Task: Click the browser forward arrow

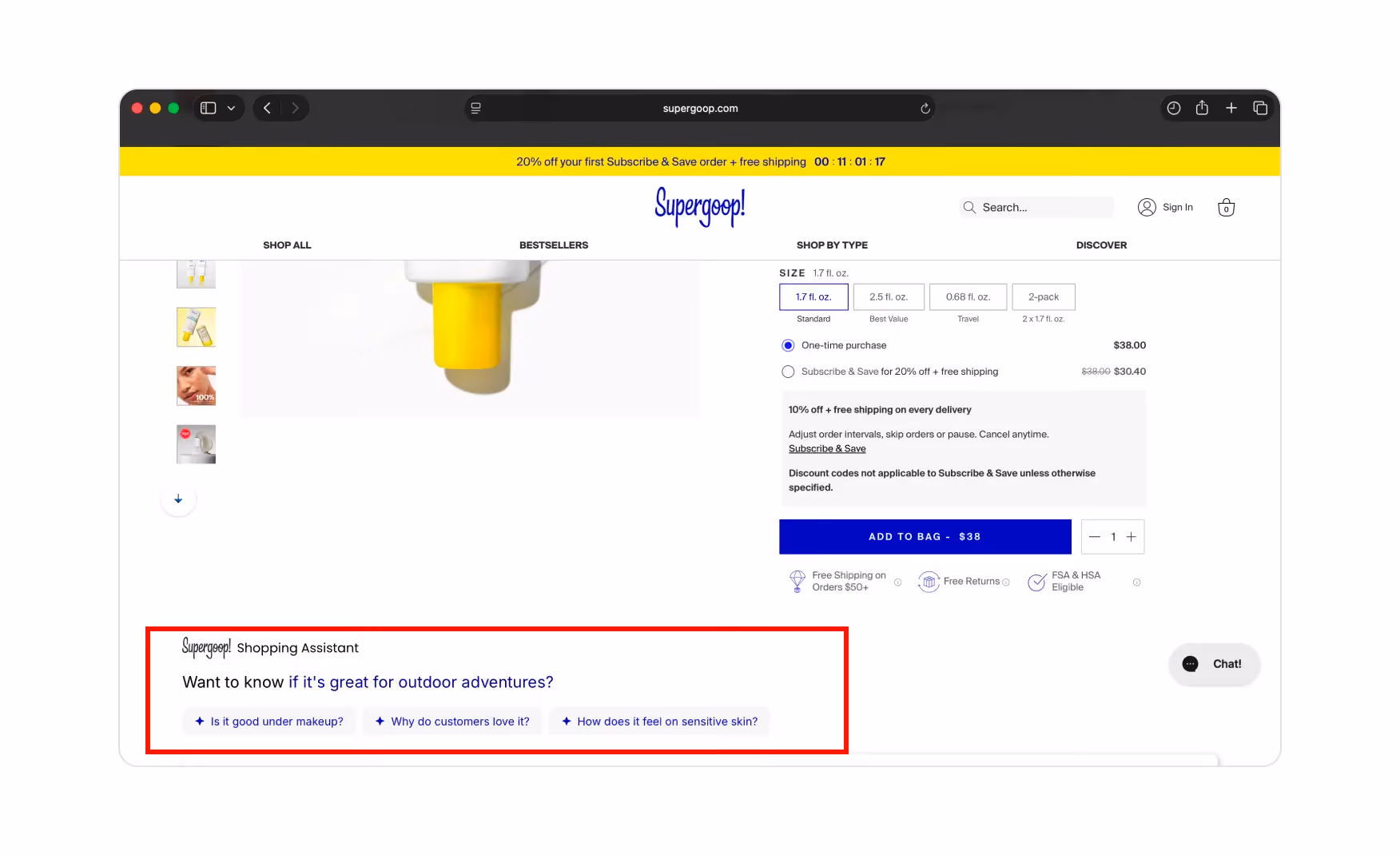Action: 295,108
